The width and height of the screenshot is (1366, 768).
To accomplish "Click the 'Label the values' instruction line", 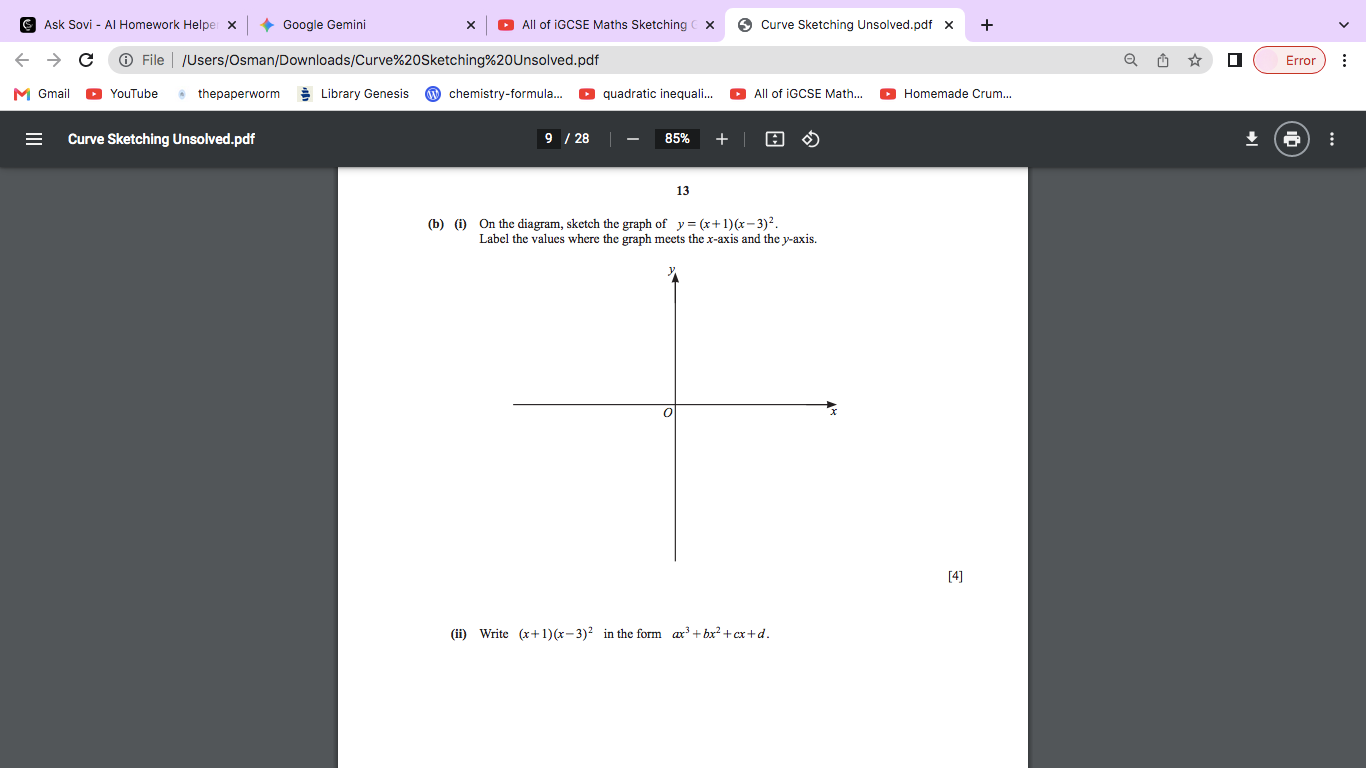I will tap(648, 240).
